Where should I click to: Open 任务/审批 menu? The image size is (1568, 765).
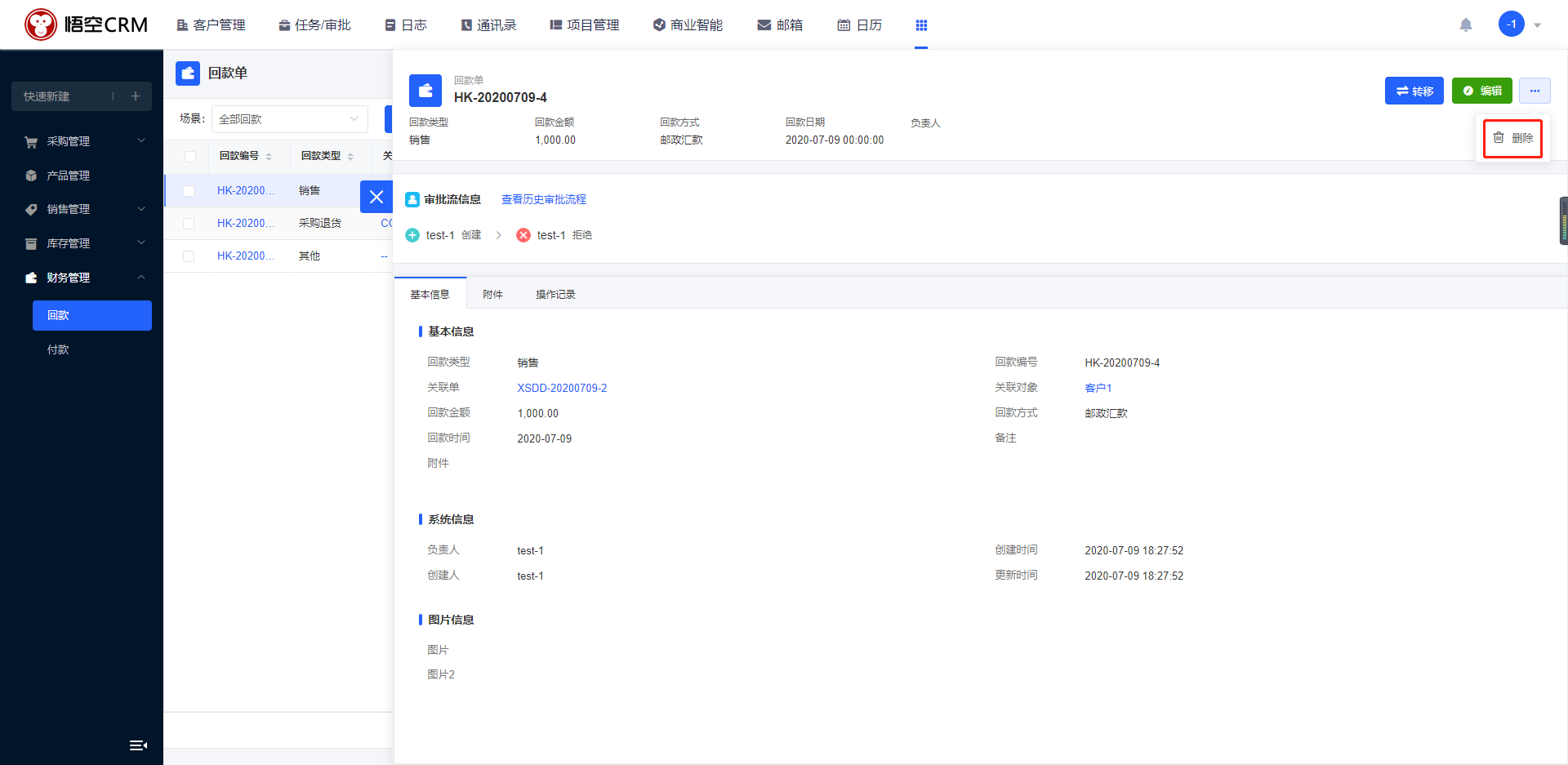click(x=314, y=25)
